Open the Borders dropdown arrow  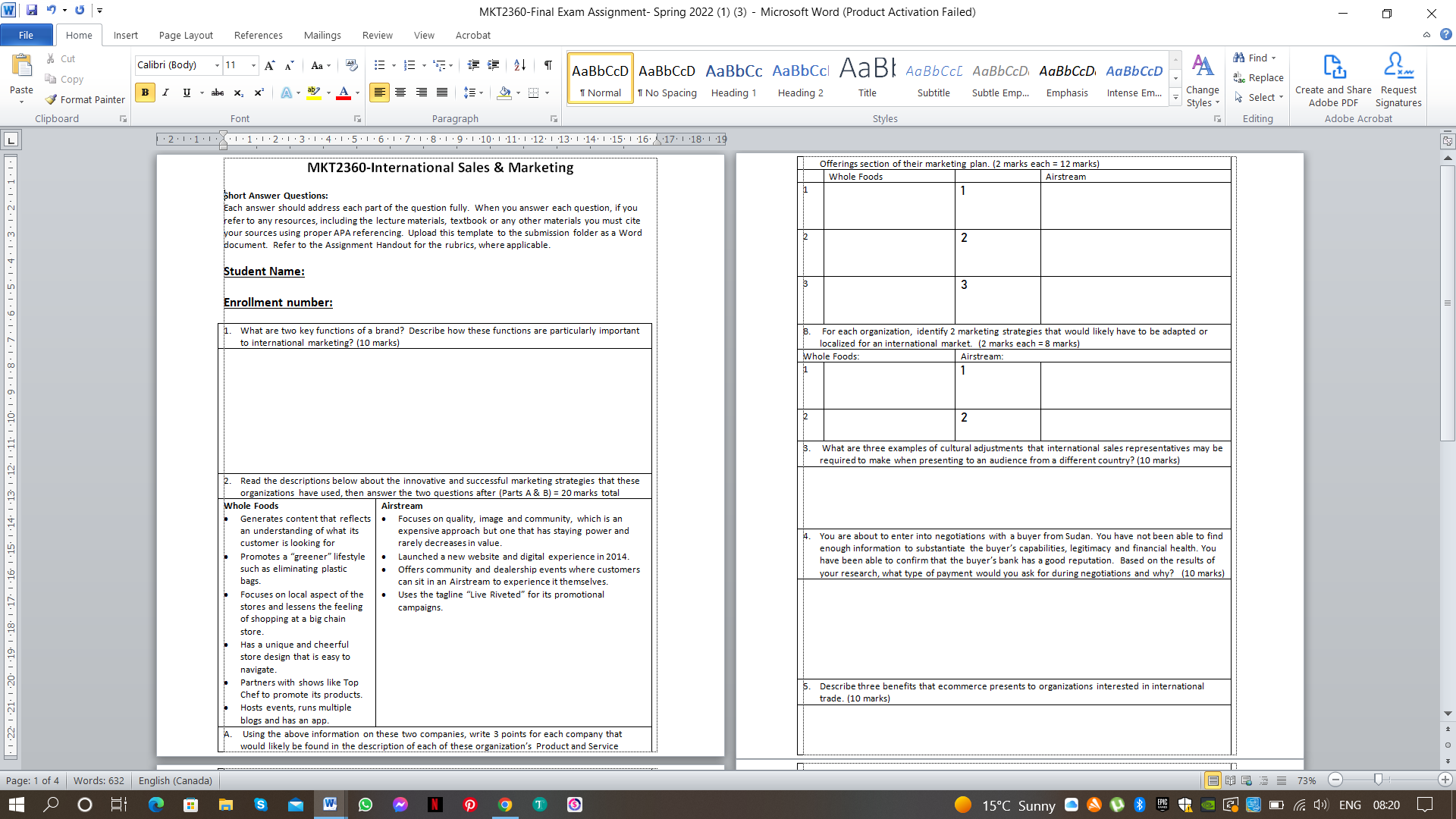[547, 93]
